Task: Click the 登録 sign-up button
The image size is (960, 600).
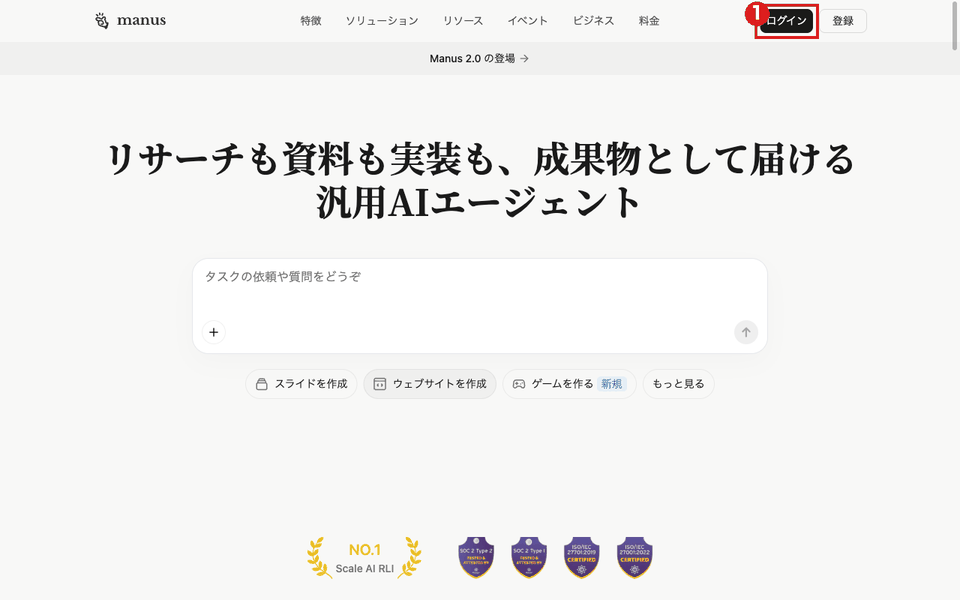Action: click(x=843, y=21)
